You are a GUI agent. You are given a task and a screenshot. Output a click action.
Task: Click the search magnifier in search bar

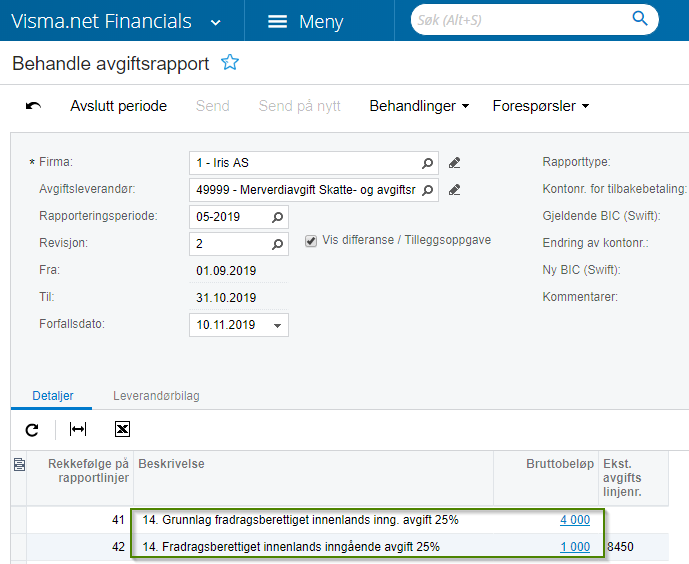640,18
